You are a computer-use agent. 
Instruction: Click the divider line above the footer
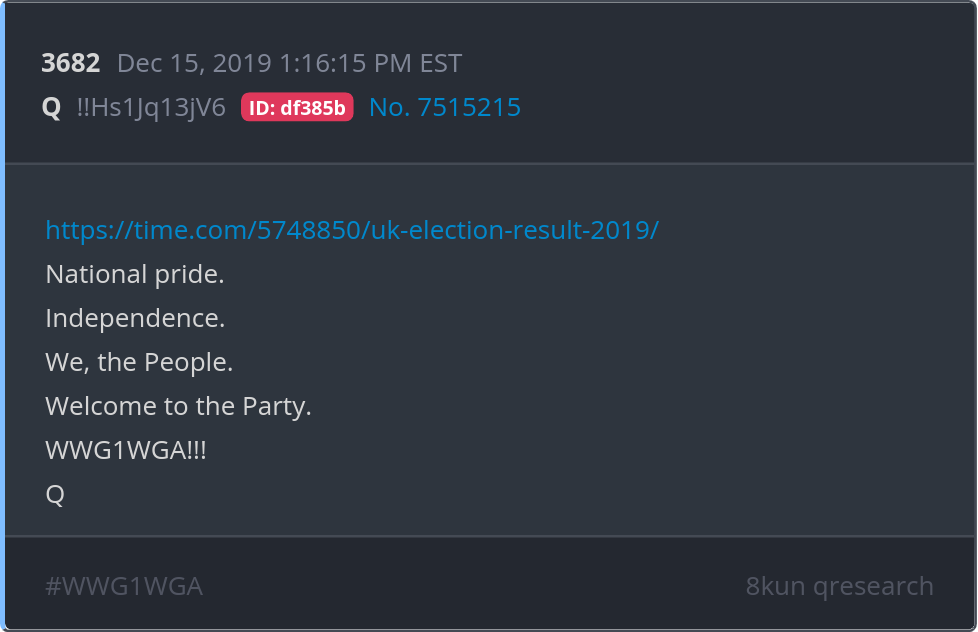tap(490, 537)
